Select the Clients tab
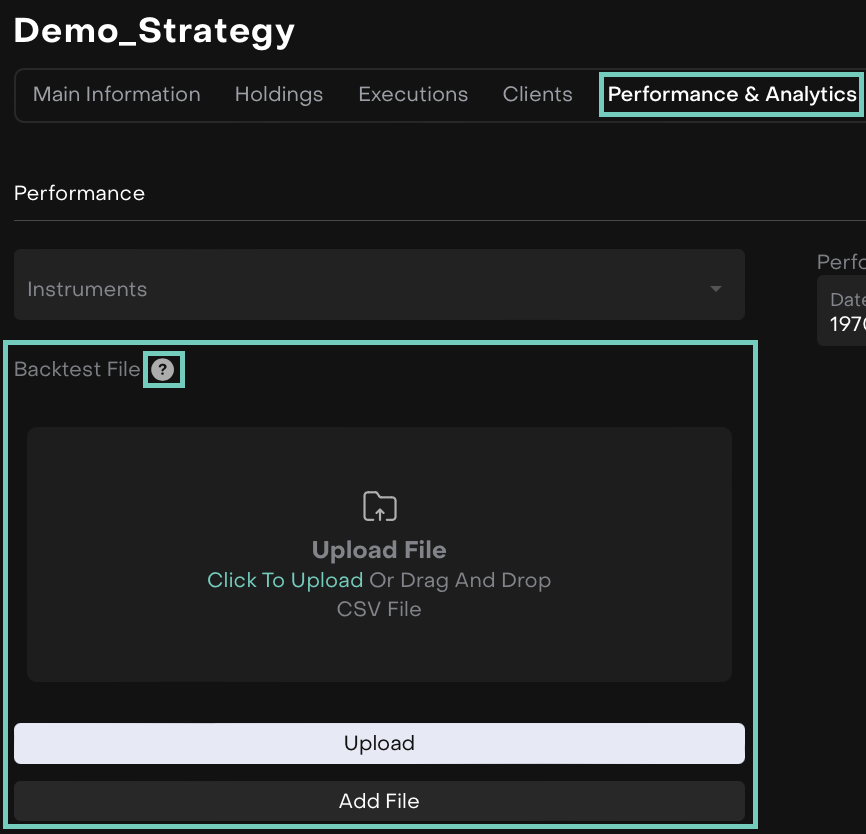 pyautogui.click(x=537, y=95)
